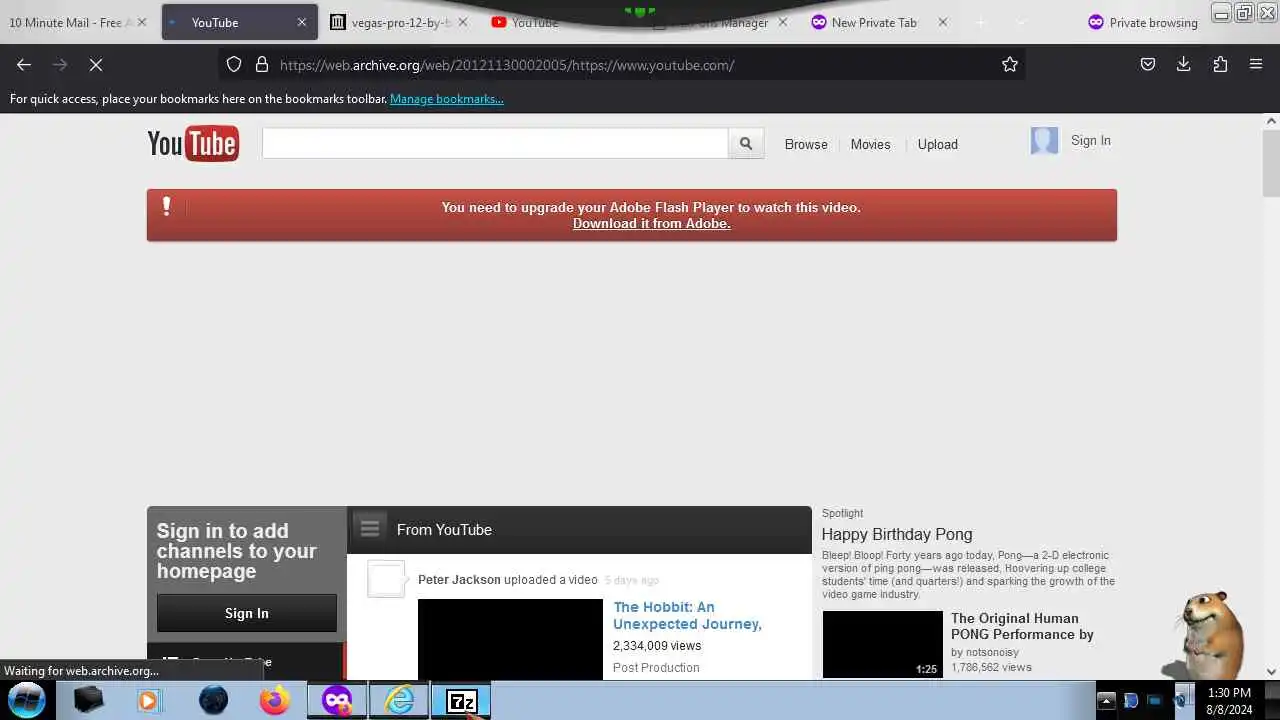Show hidden system tray icons
Screen dimensions: 1280x720
(1106, 701)
